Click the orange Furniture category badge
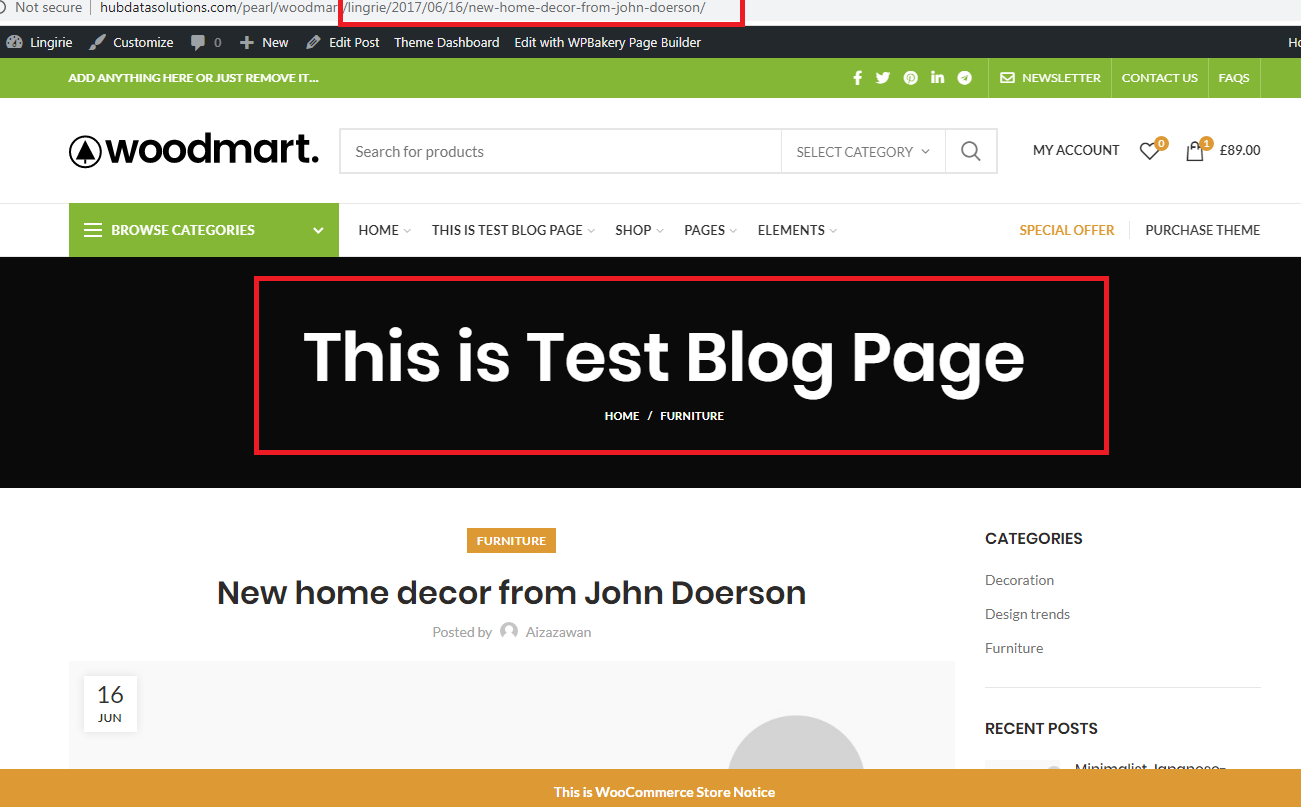This screenshot has height=807, width=1301. point(511,541)
